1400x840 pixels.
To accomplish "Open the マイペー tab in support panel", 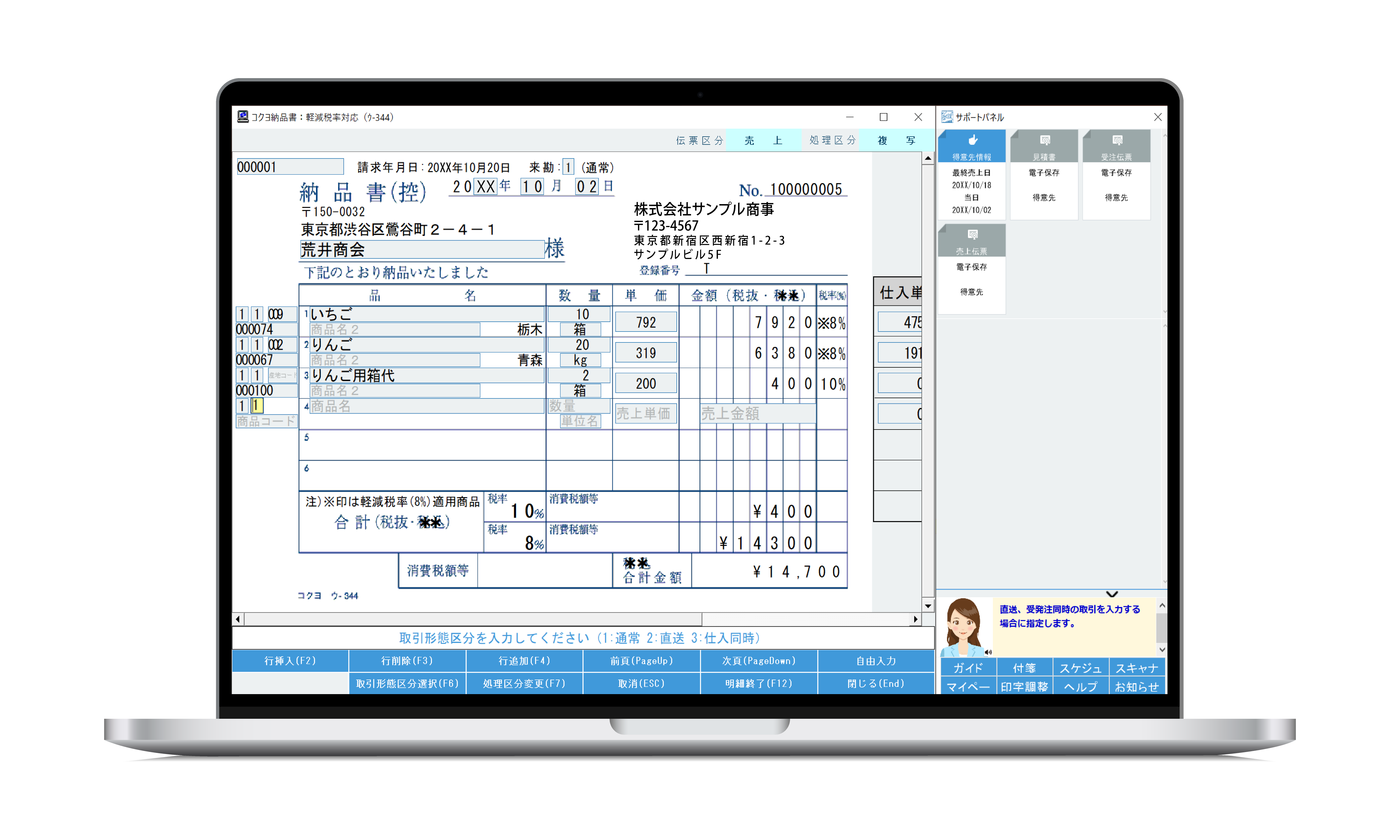I will [968, 686].
